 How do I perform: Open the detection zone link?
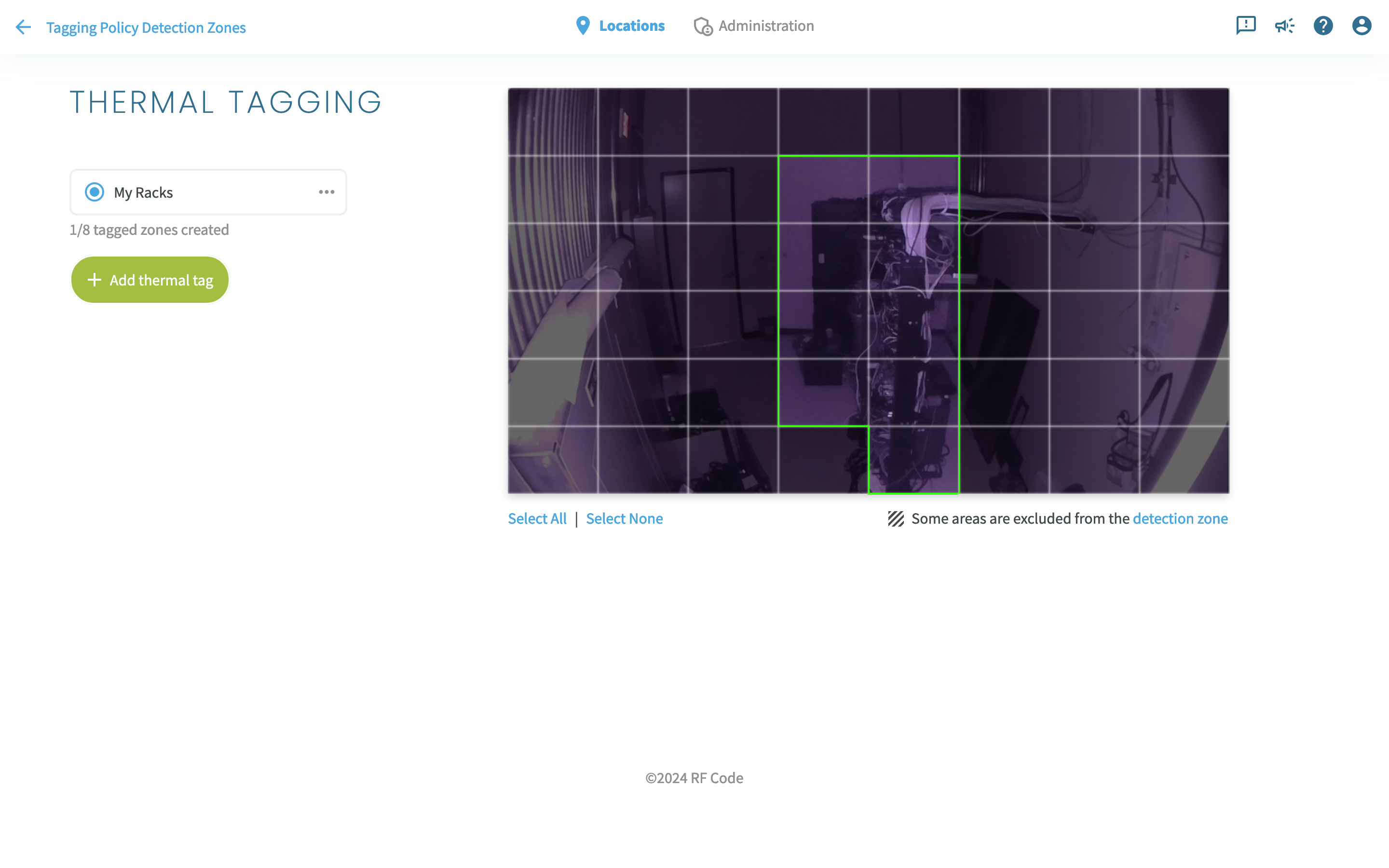click(1180, 518)
